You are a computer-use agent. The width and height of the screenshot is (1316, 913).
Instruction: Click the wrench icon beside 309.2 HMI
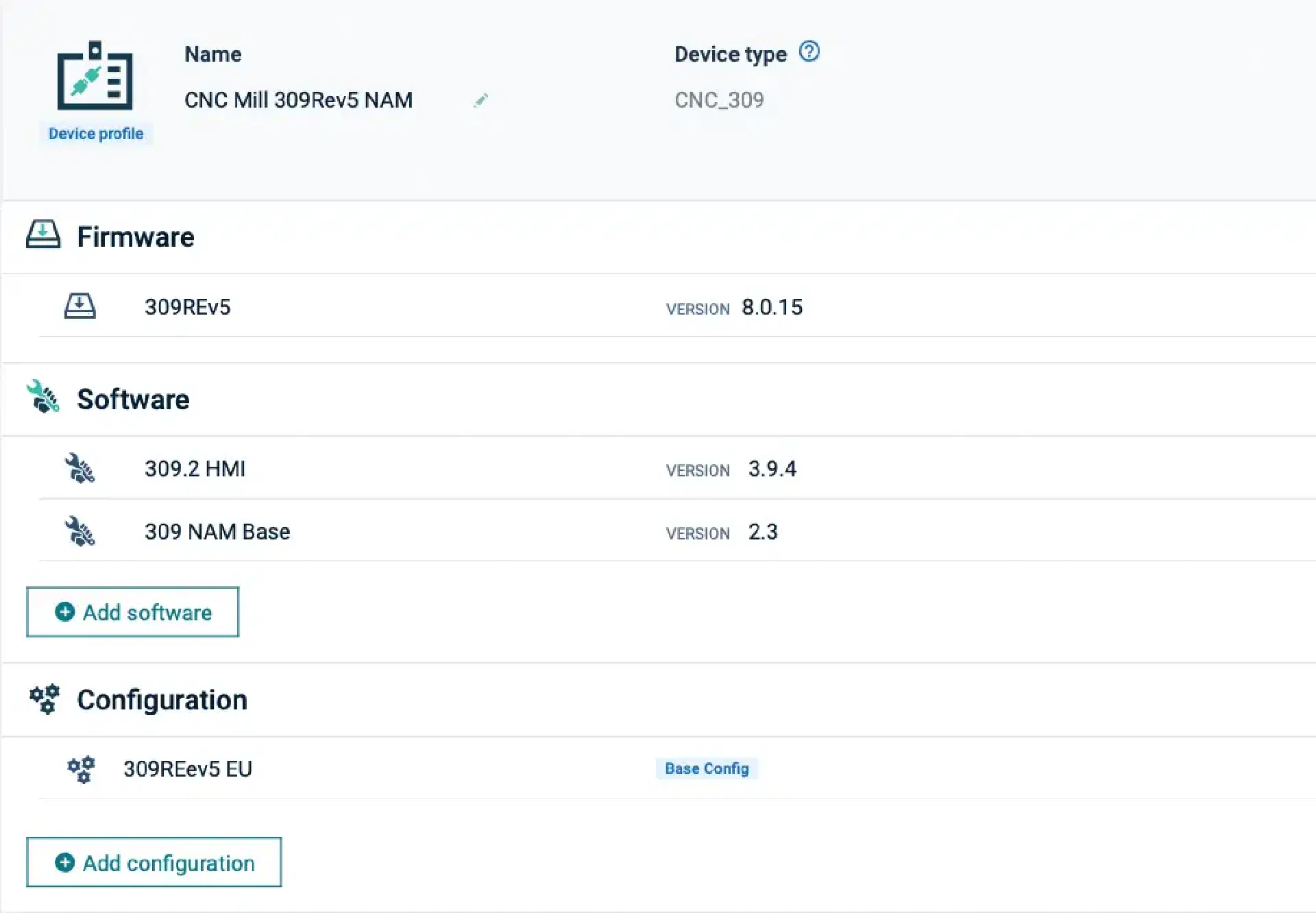[80, 469]
